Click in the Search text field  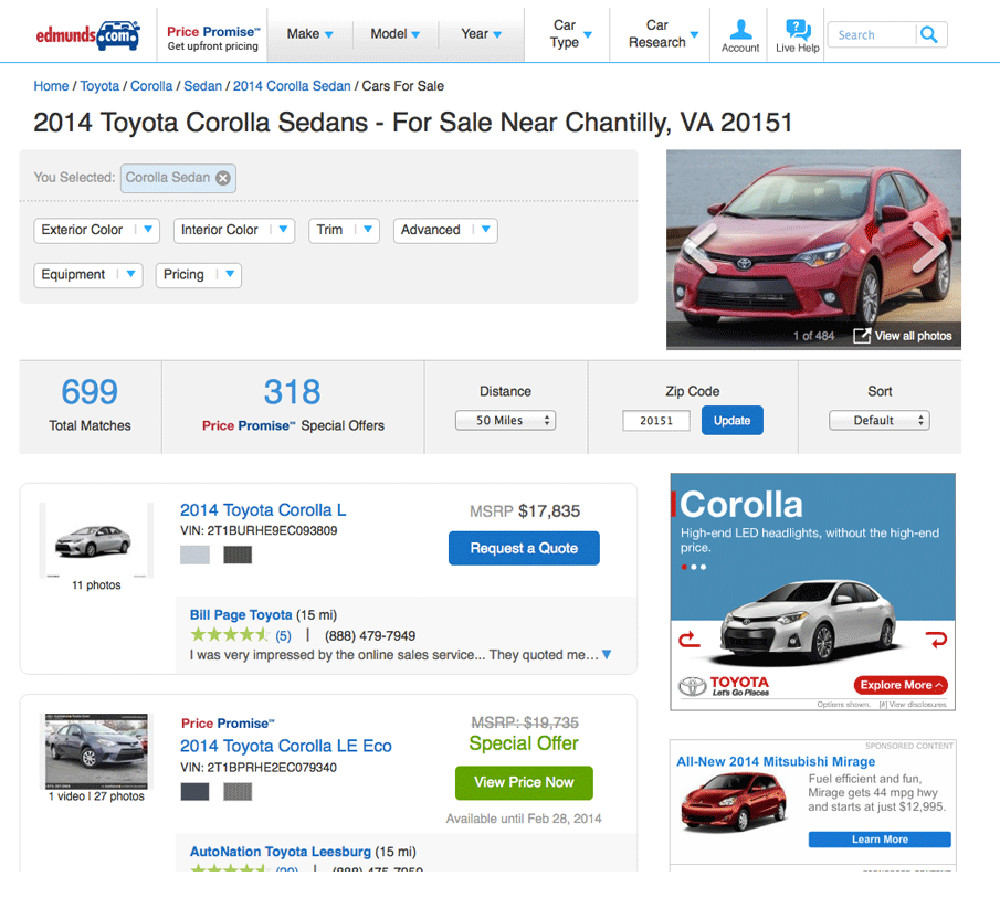point(871,35)
